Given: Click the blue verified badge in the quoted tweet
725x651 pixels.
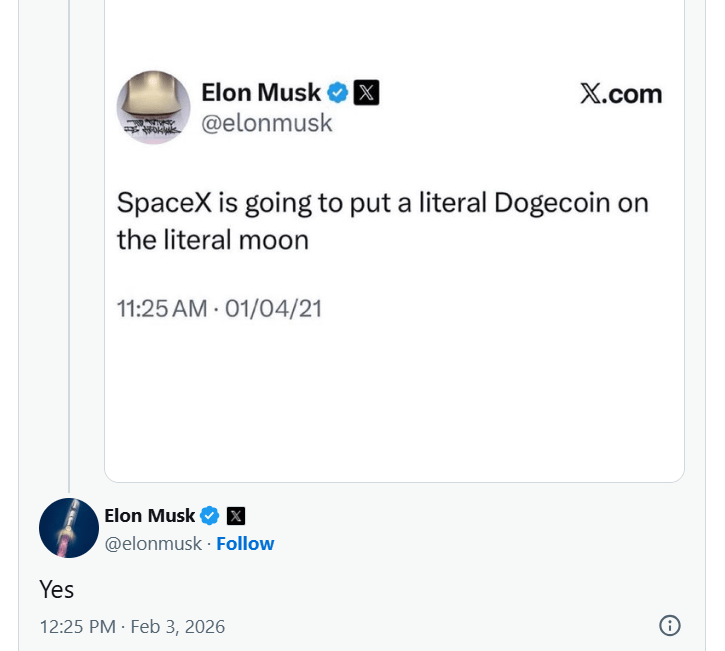Looking at the screenshot, I should [338, 93].
